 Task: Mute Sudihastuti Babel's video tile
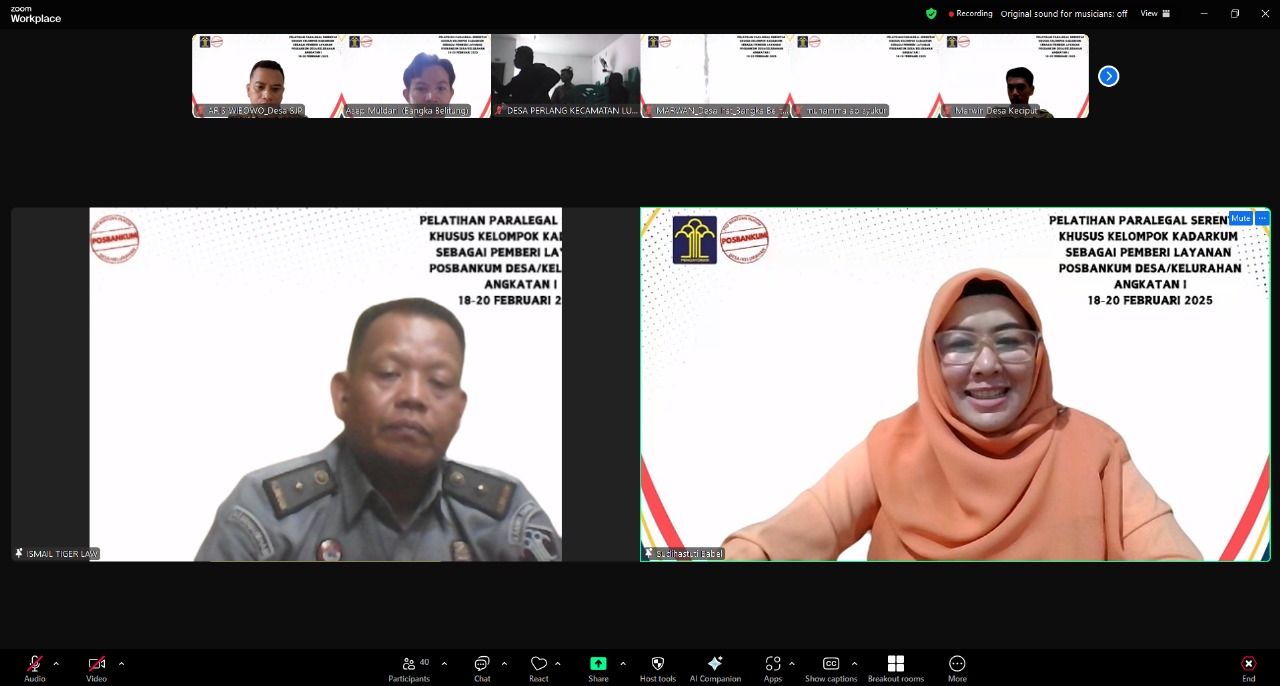pyautogui.click(x=1240, y=218)
